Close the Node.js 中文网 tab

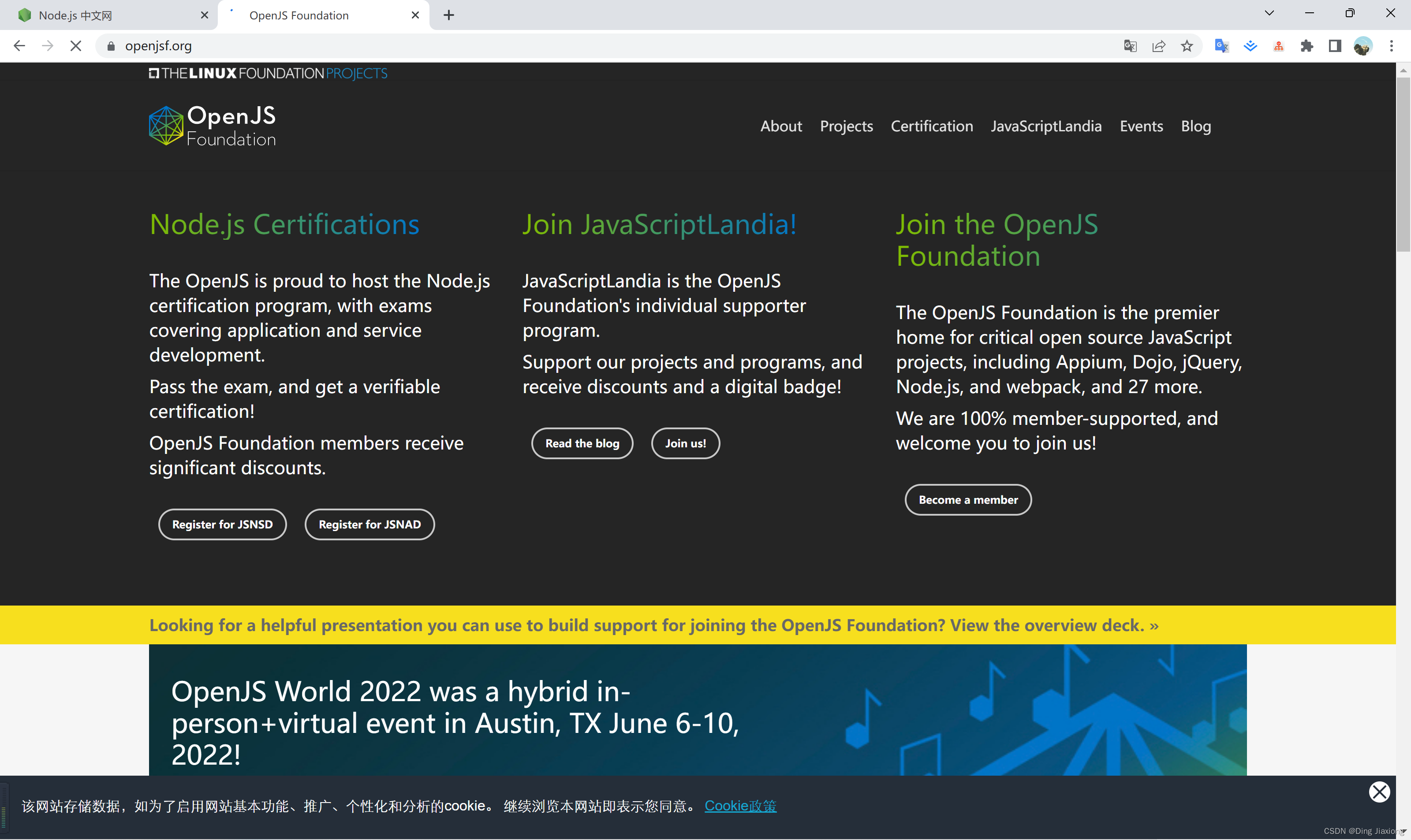coord(205,15)
